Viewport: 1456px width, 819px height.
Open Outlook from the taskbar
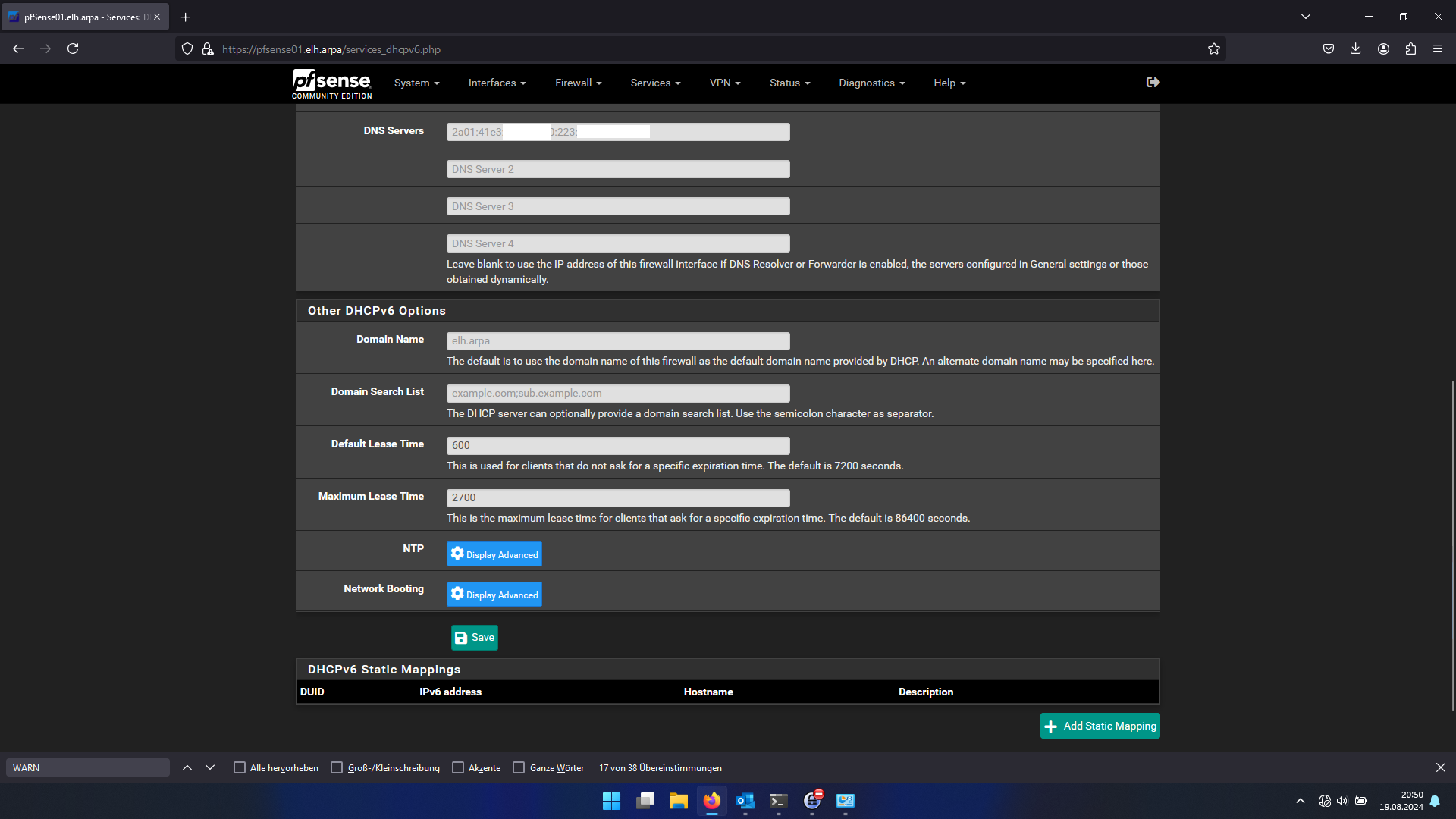click(745, 801)
